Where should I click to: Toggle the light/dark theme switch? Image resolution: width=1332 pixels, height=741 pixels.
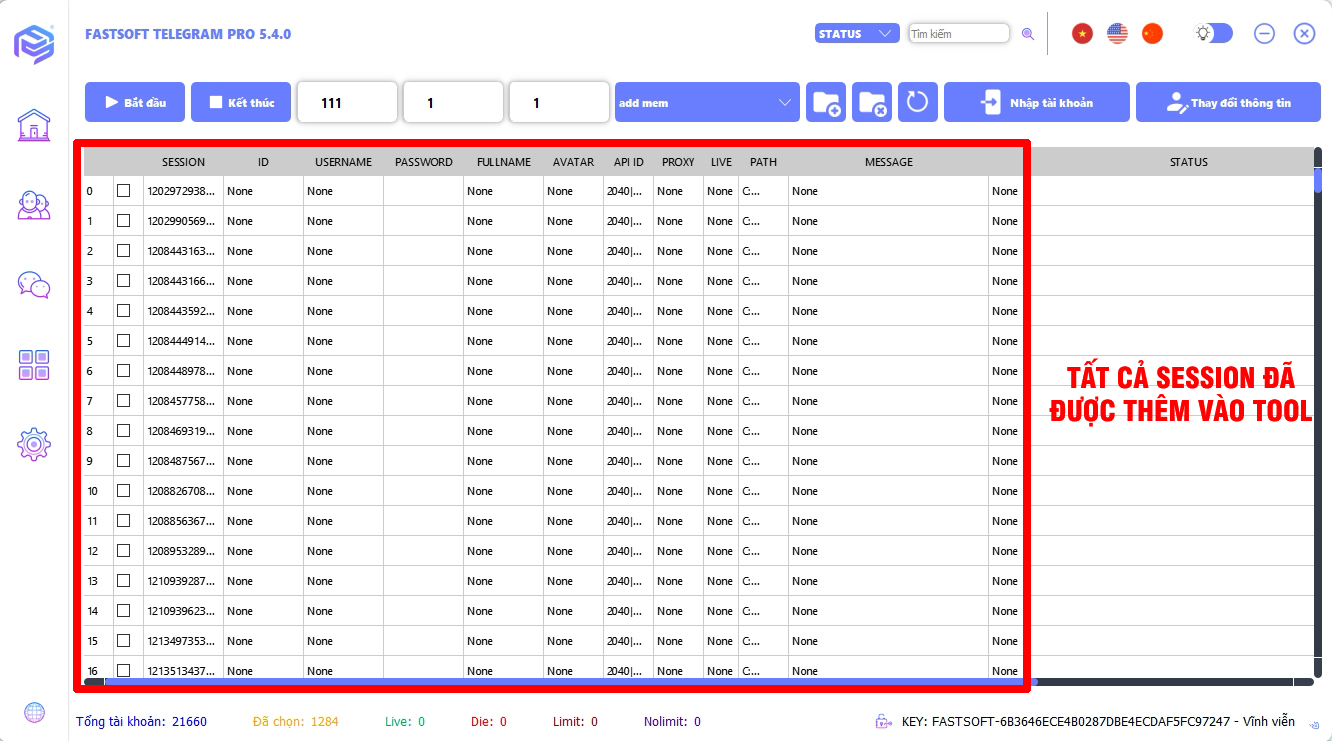1214,34
